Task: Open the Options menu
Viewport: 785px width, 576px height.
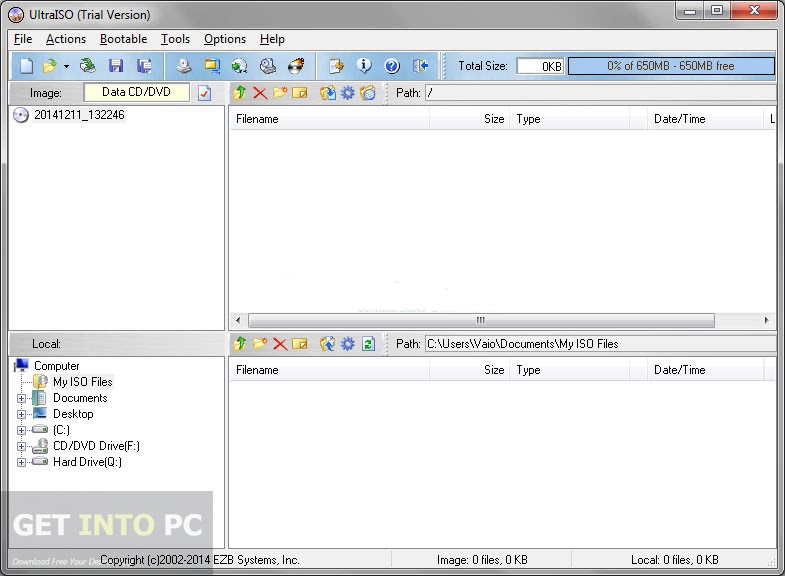Action: (225, 39)
